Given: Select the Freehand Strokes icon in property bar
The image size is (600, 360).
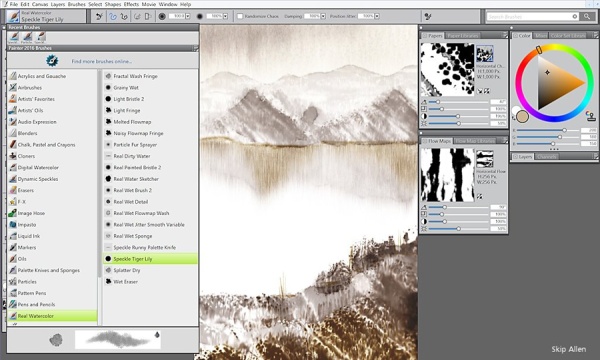Looking at the screenshot, I should tap(112, 16).
